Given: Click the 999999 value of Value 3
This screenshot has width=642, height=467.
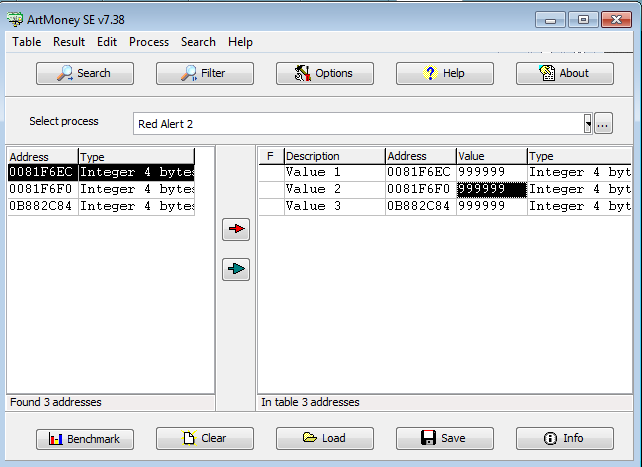Looking at the screenshot, I should click(x=491, y=206).
